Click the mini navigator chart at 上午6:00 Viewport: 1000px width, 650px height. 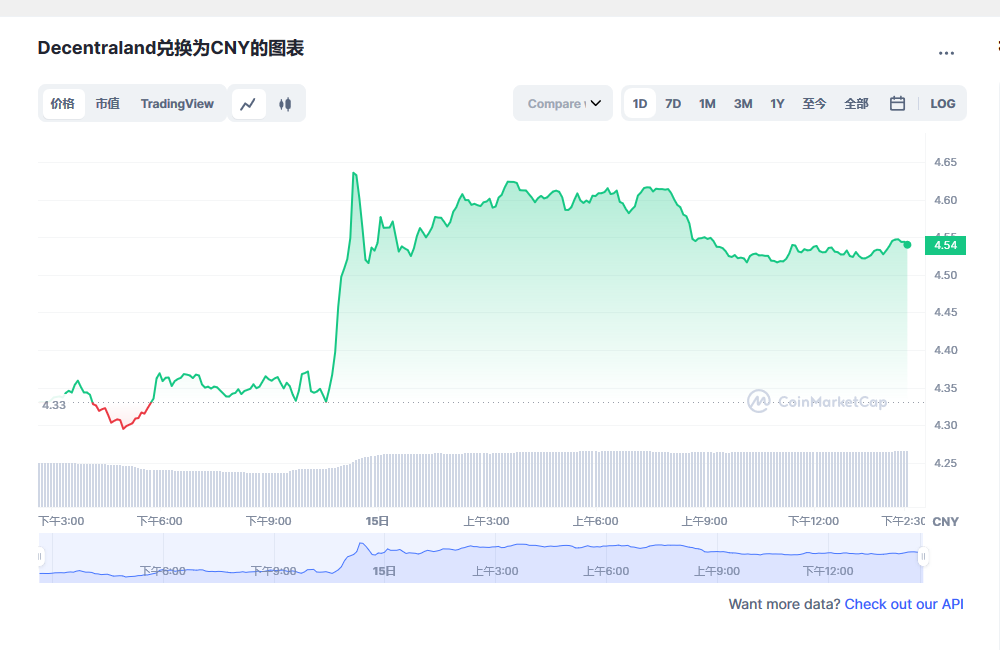(x=606, y=571)
